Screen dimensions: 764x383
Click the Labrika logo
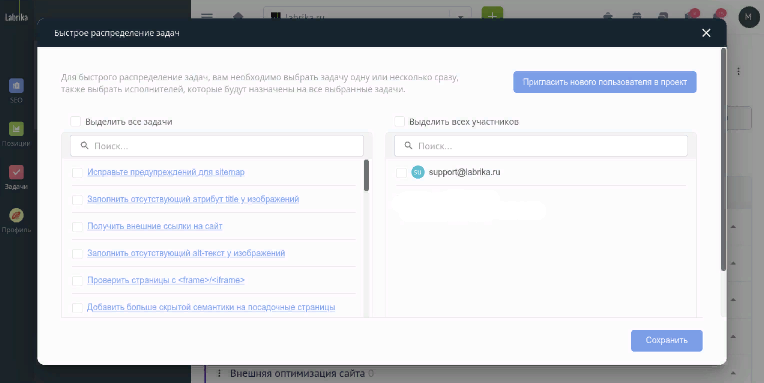click(x=17, y=18)
